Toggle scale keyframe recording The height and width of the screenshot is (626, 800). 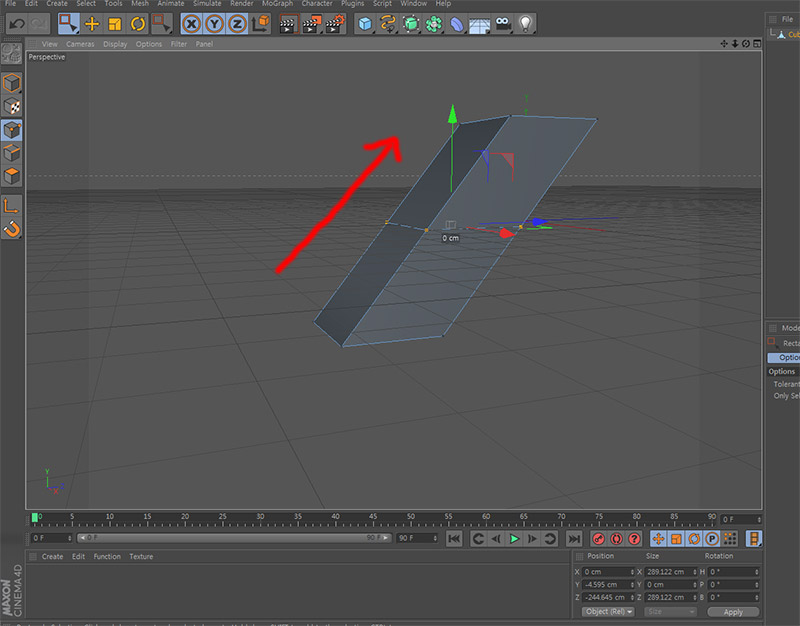point(676,539)
